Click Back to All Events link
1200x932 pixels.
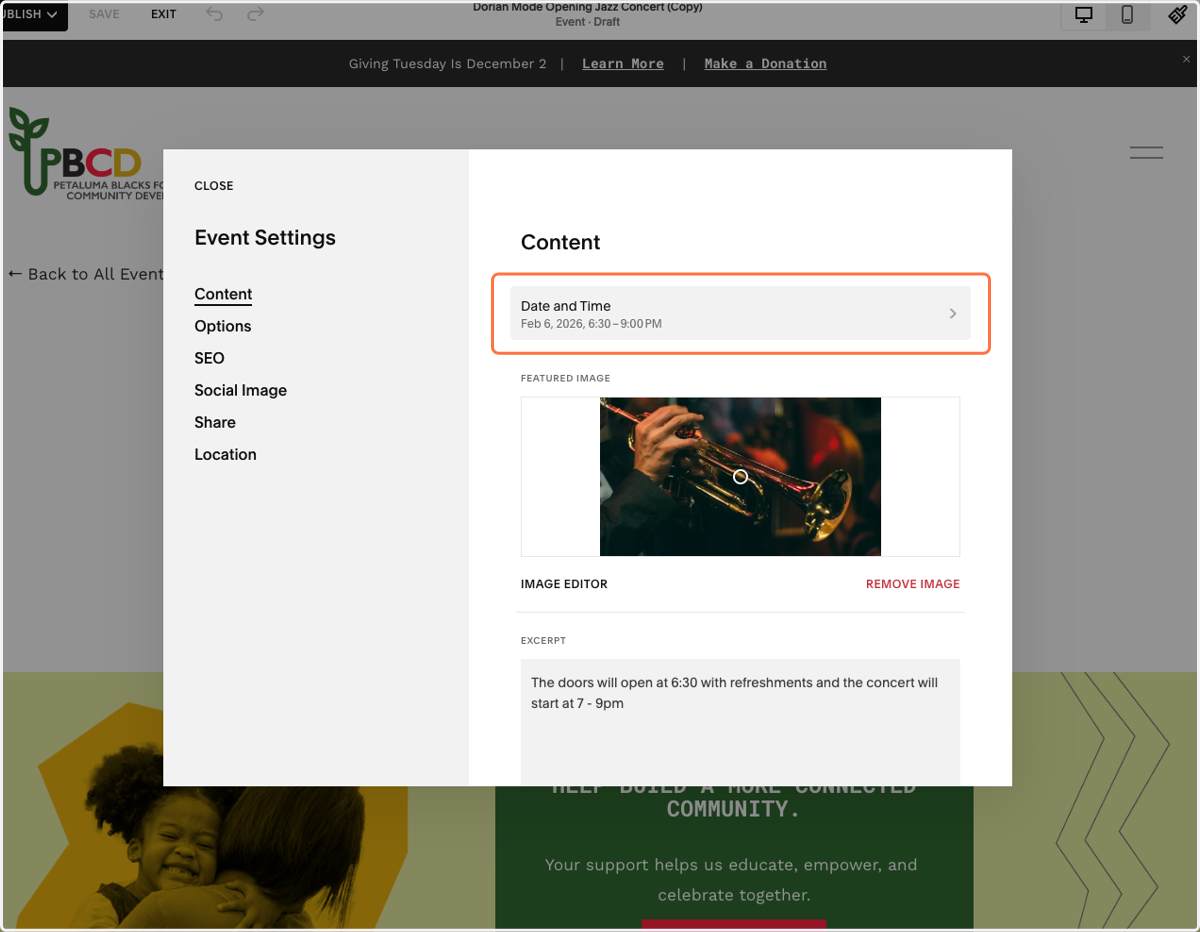tap(86, 274)
